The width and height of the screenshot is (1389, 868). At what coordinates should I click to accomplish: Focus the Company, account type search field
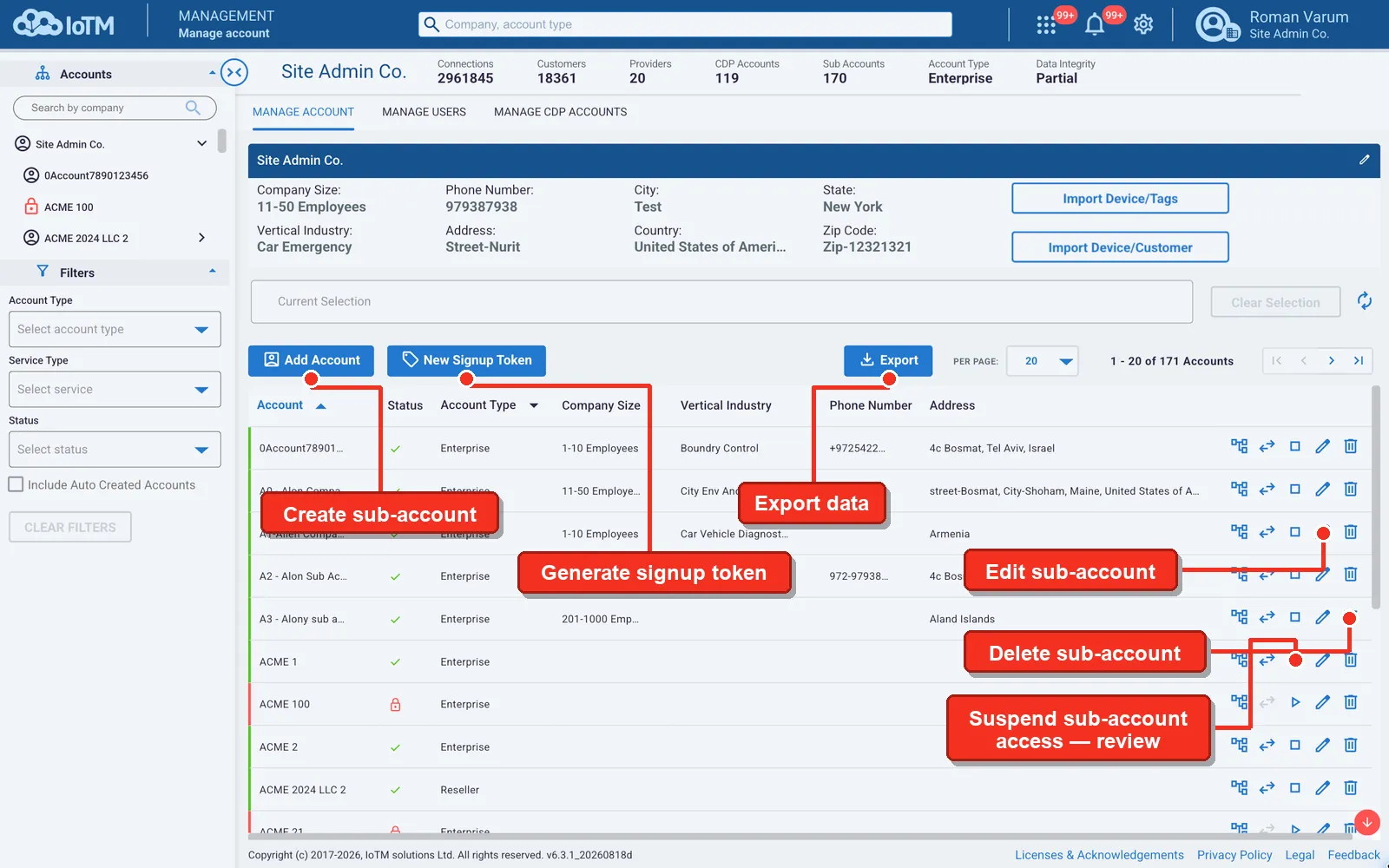685,24
